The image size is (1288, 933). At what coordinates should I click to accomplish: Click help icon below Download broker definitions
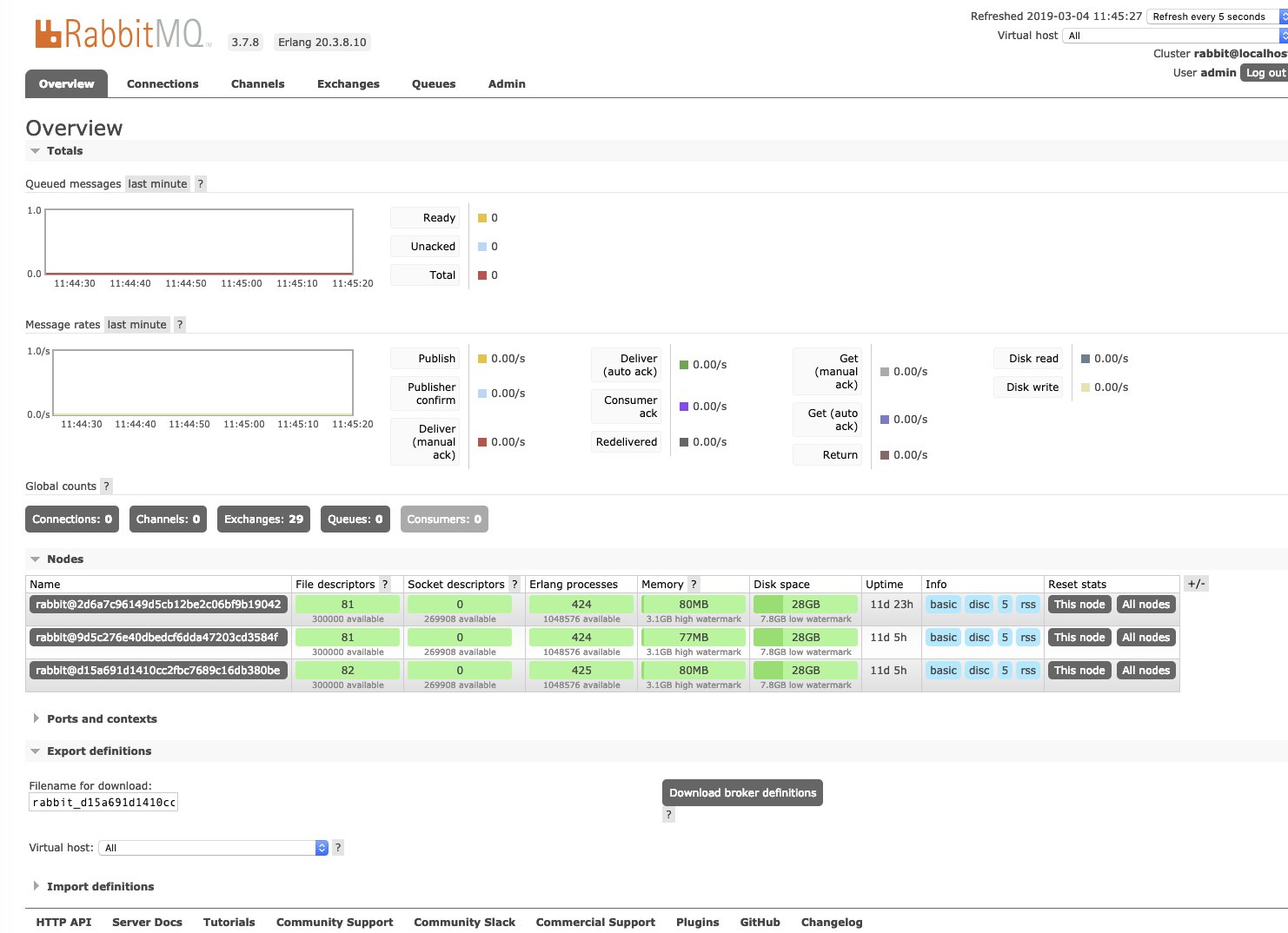(668, 815)
